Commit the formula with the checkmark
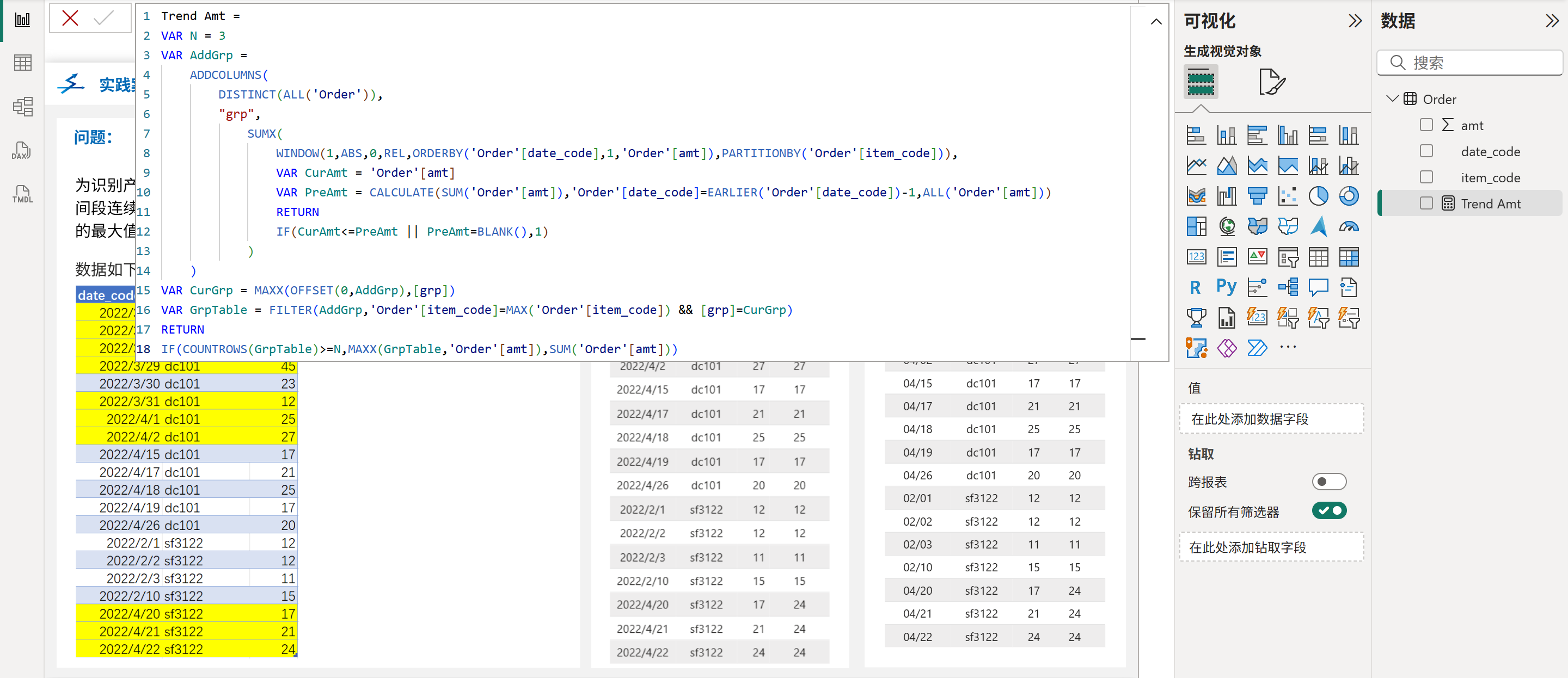The height and width of the screenshot is (678, 1568). 103,19
